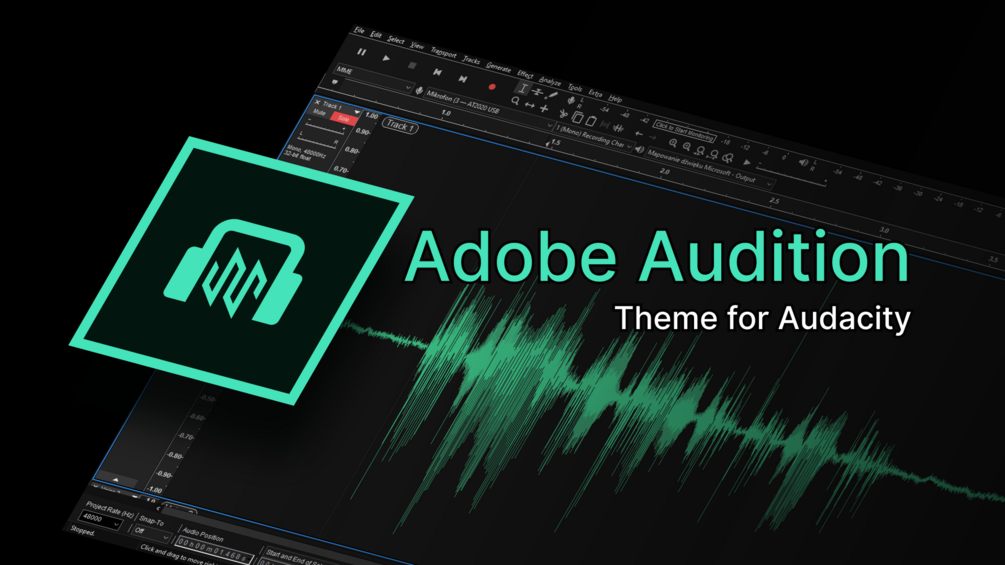Screen dimensions: 1005x565
Task: Click the Play-at-speed triangle icon
Action: coord(746,163)
